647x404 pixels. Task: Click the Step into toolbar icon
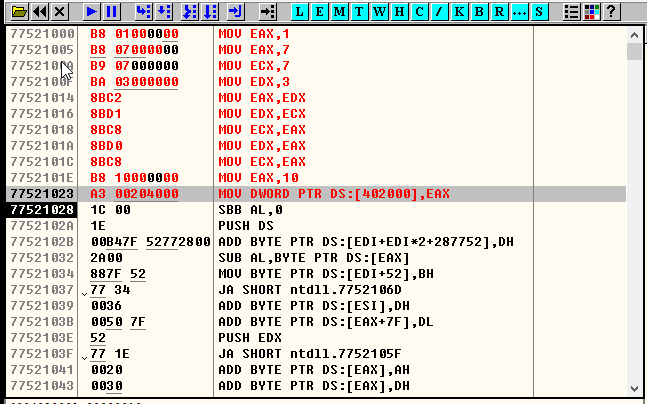click(x=144, y=12)
